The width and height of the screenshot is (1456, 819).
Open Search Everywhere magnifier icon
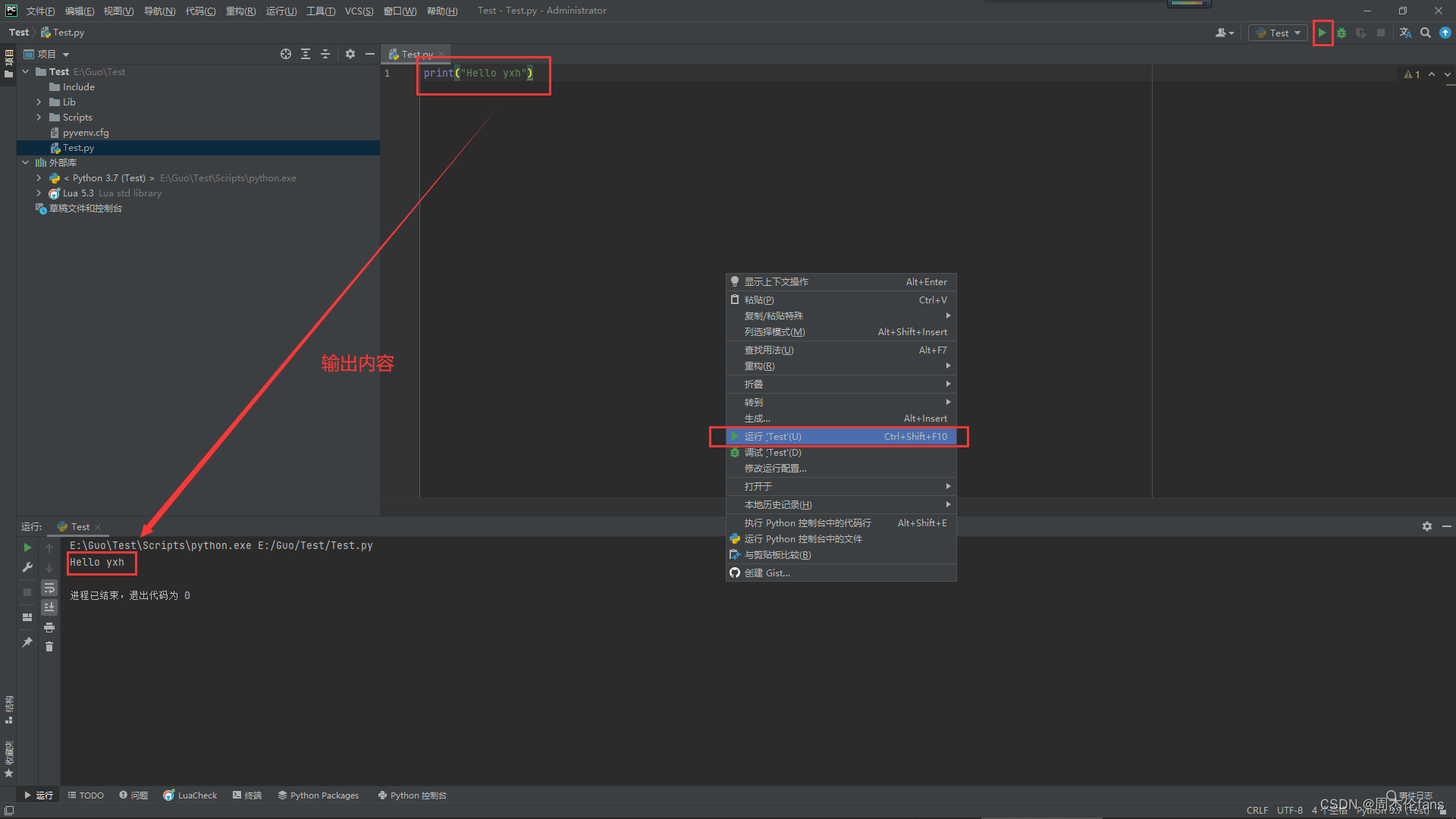(1426, 33)
